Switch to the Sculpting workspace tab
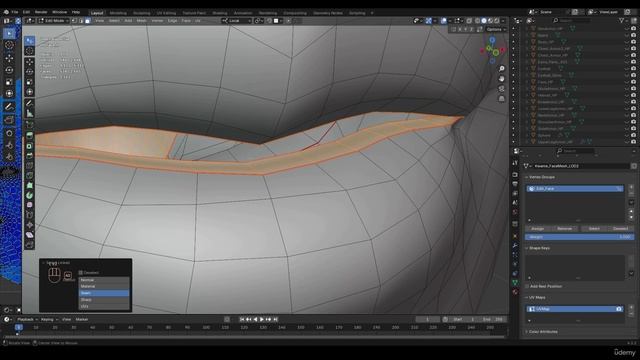The image size is (640, 360). 142,13
